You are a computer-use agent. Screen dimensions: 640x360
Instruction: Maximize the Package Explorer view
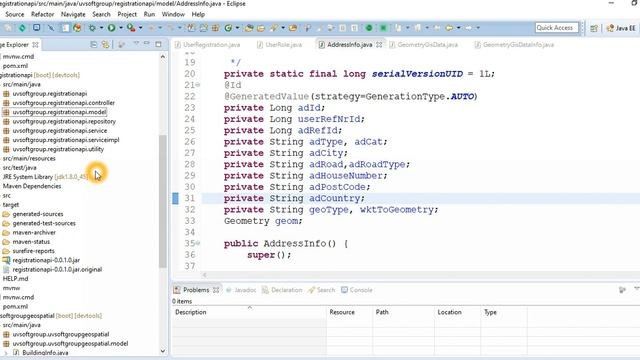pyautogui.click(x=158, y=44)
